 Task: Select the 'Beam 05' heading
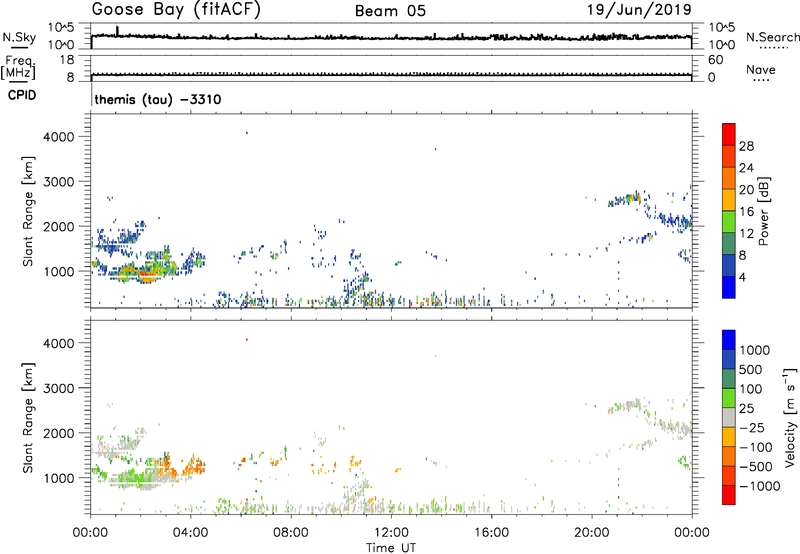(x=390, y=11)
